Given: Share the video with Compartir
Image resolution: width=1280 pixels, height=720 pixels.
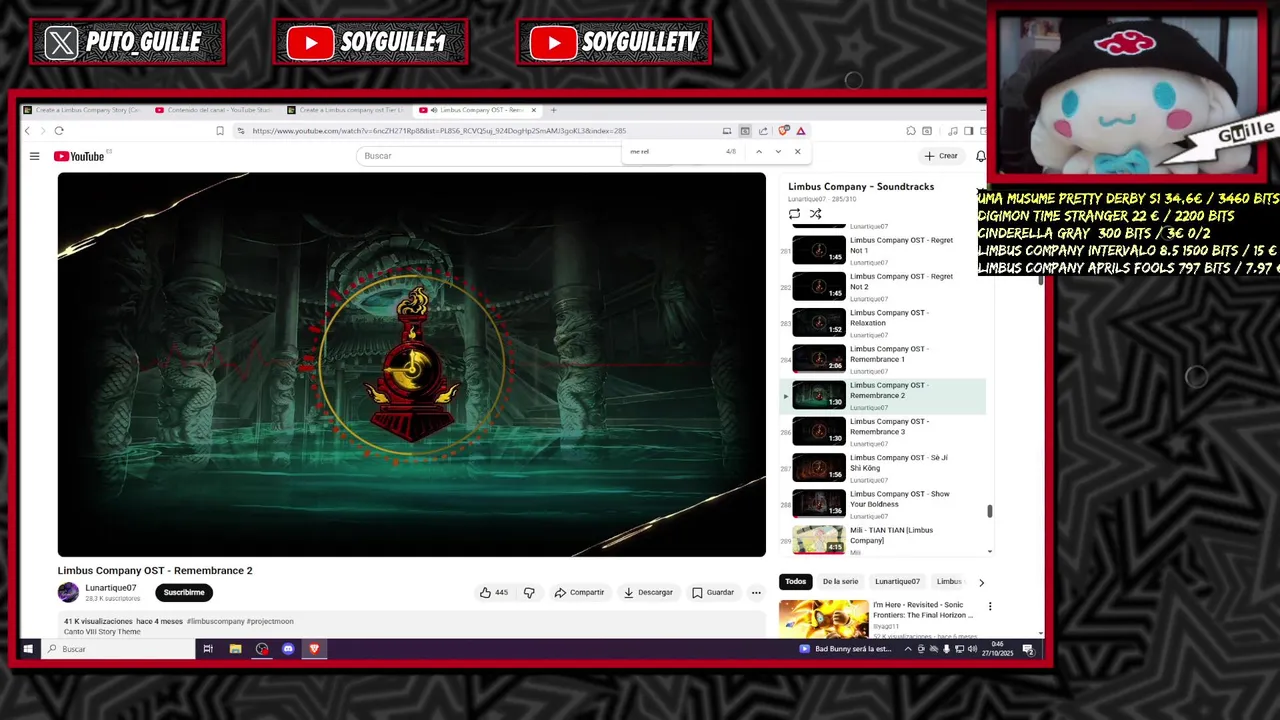Looking at the screenshot, I should (x=579, y=592).
